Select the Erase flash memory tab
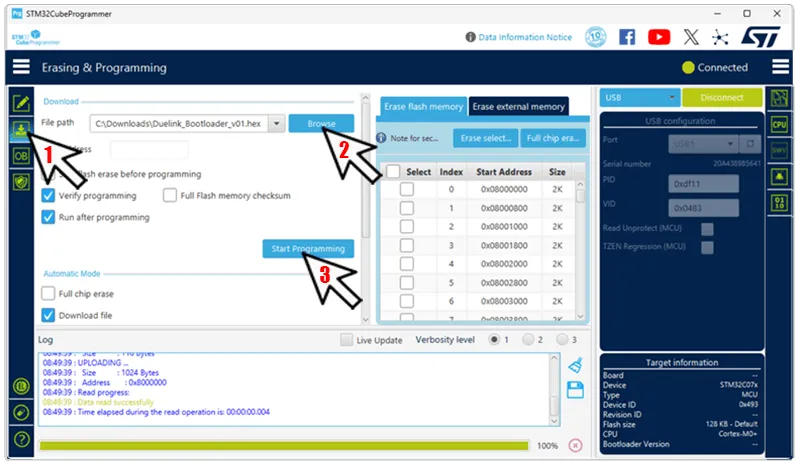This screenshot has height=466, width=800. click(x=424, y=107)
